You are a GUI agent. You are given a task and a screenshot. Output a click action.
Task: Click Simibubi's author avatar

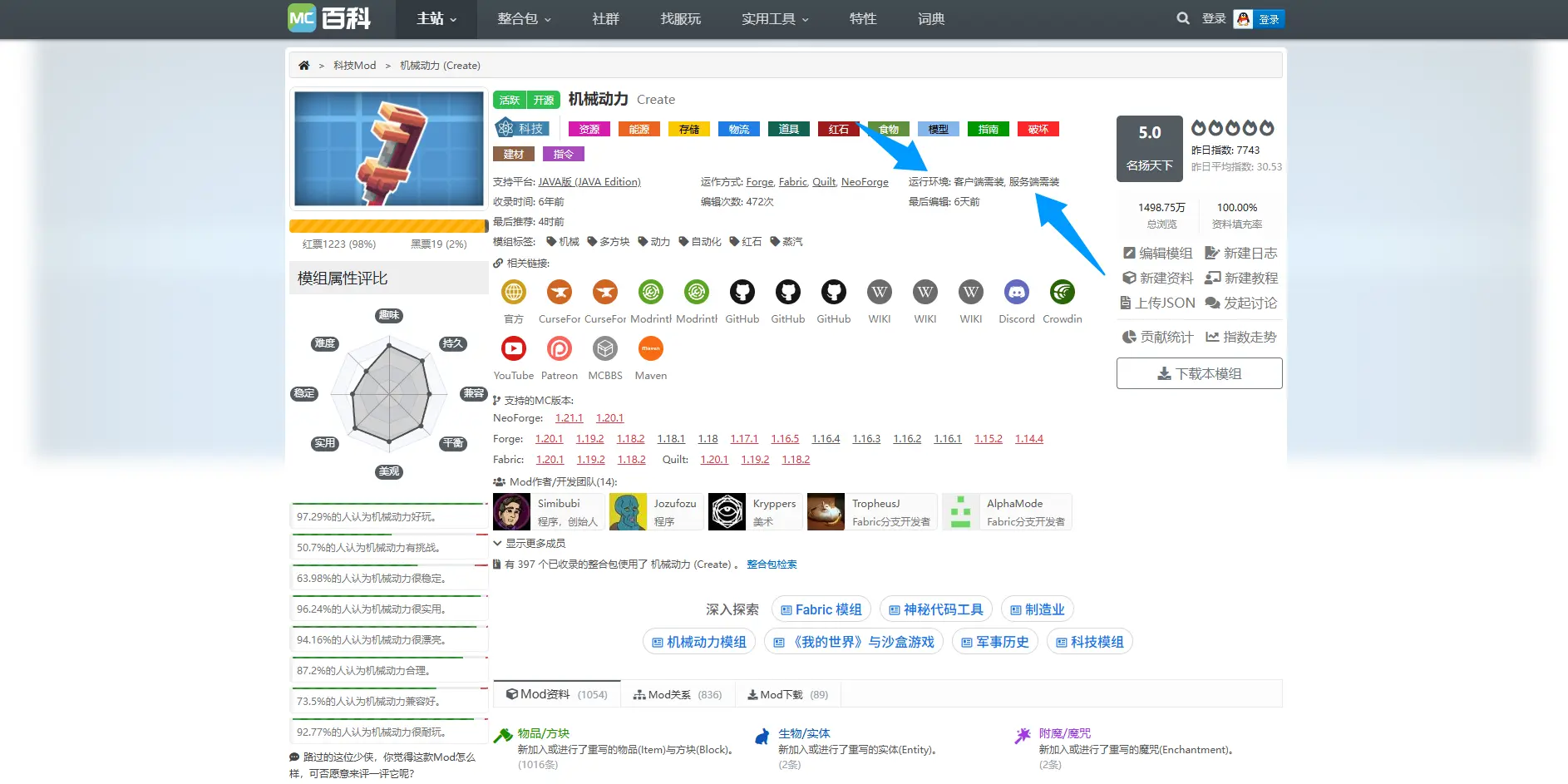pyautogui.click(x=511, y=512)
